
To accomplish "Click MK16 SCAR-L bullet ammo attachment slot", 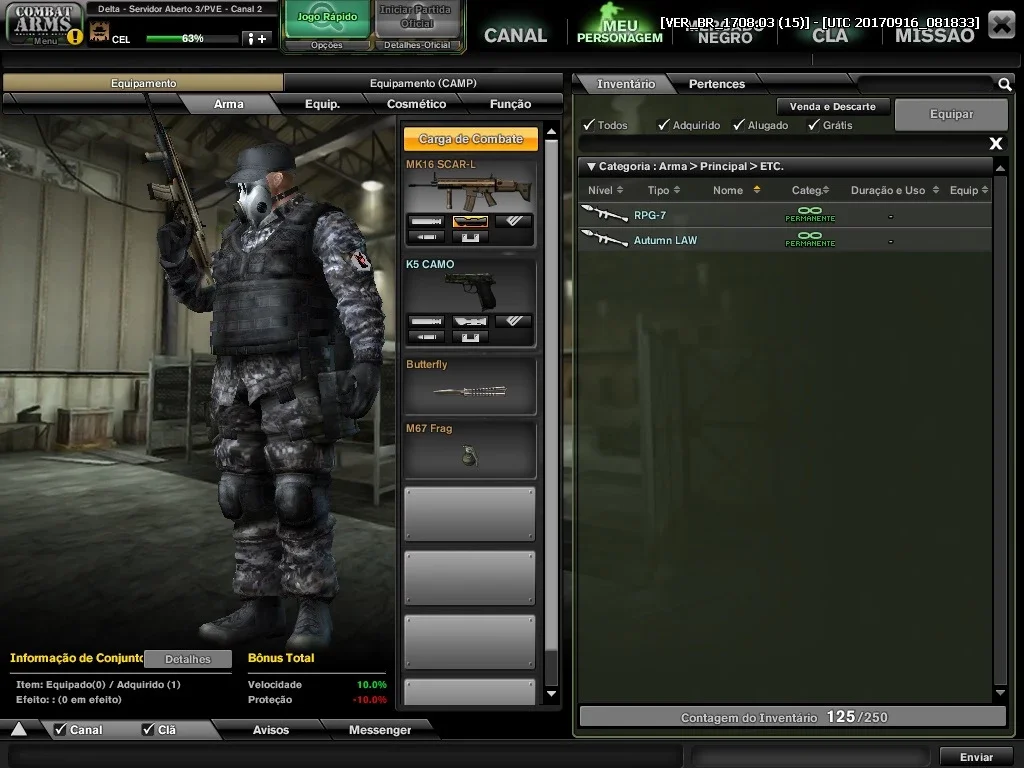I will click(426, 237).
